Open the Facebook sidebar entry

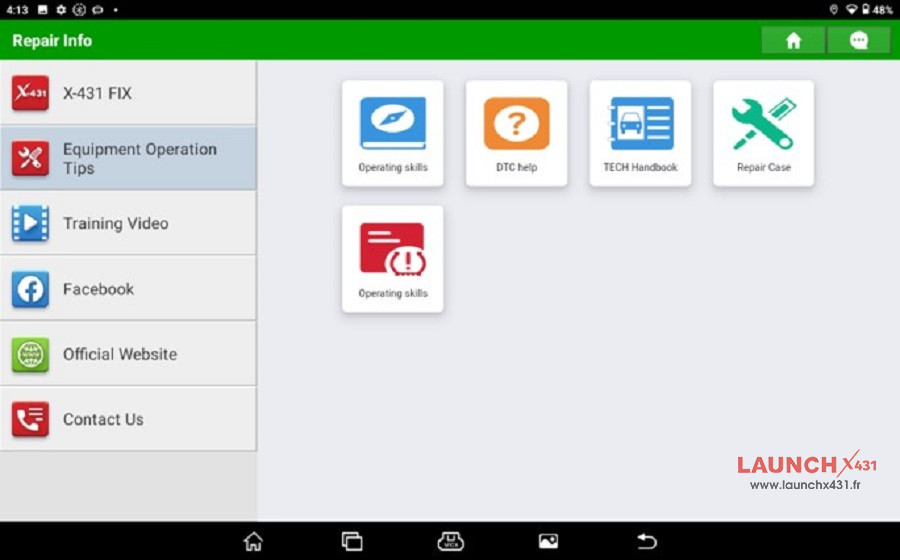[128, 289]
